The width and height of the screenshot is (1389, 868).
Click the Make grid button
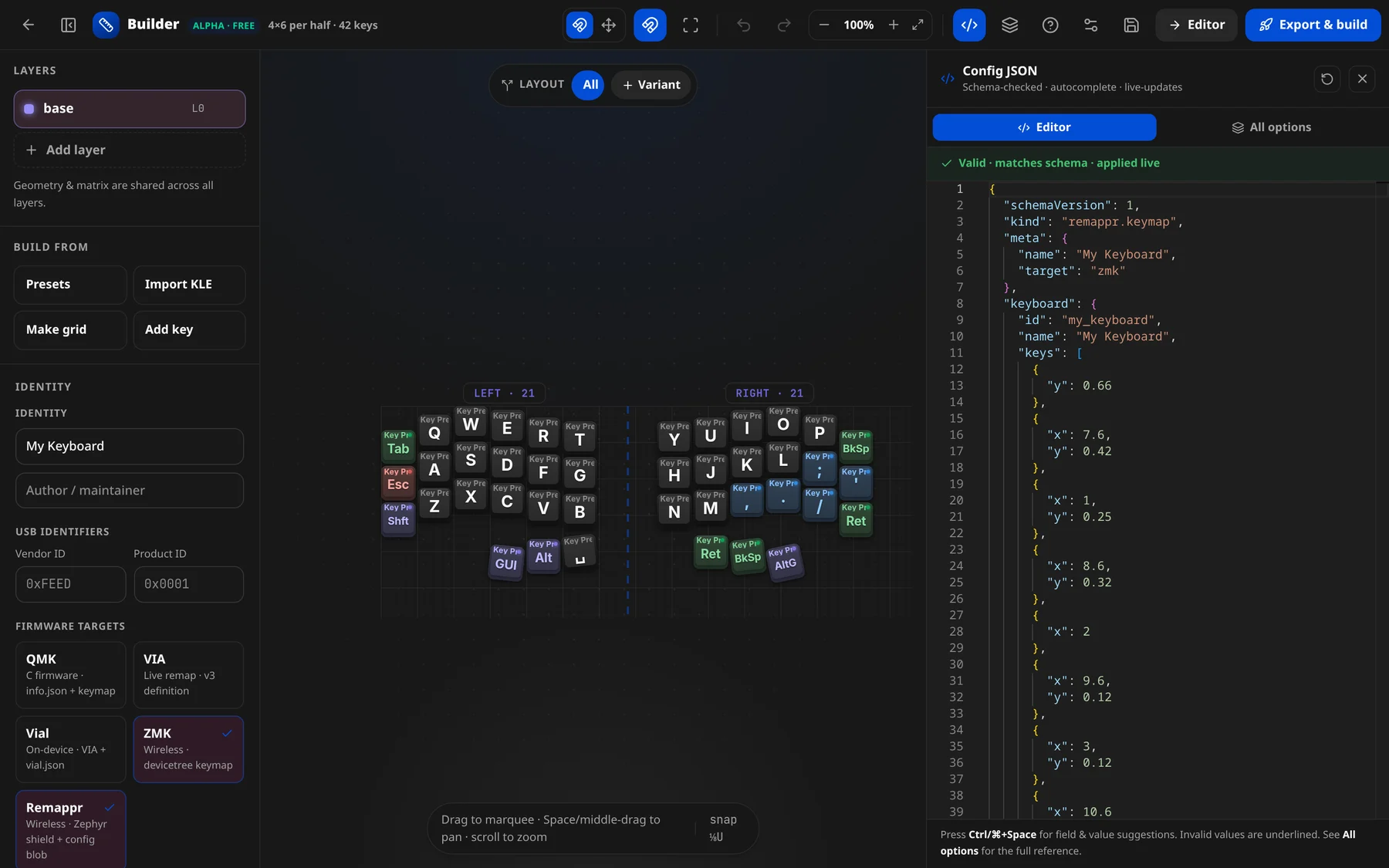70,330
